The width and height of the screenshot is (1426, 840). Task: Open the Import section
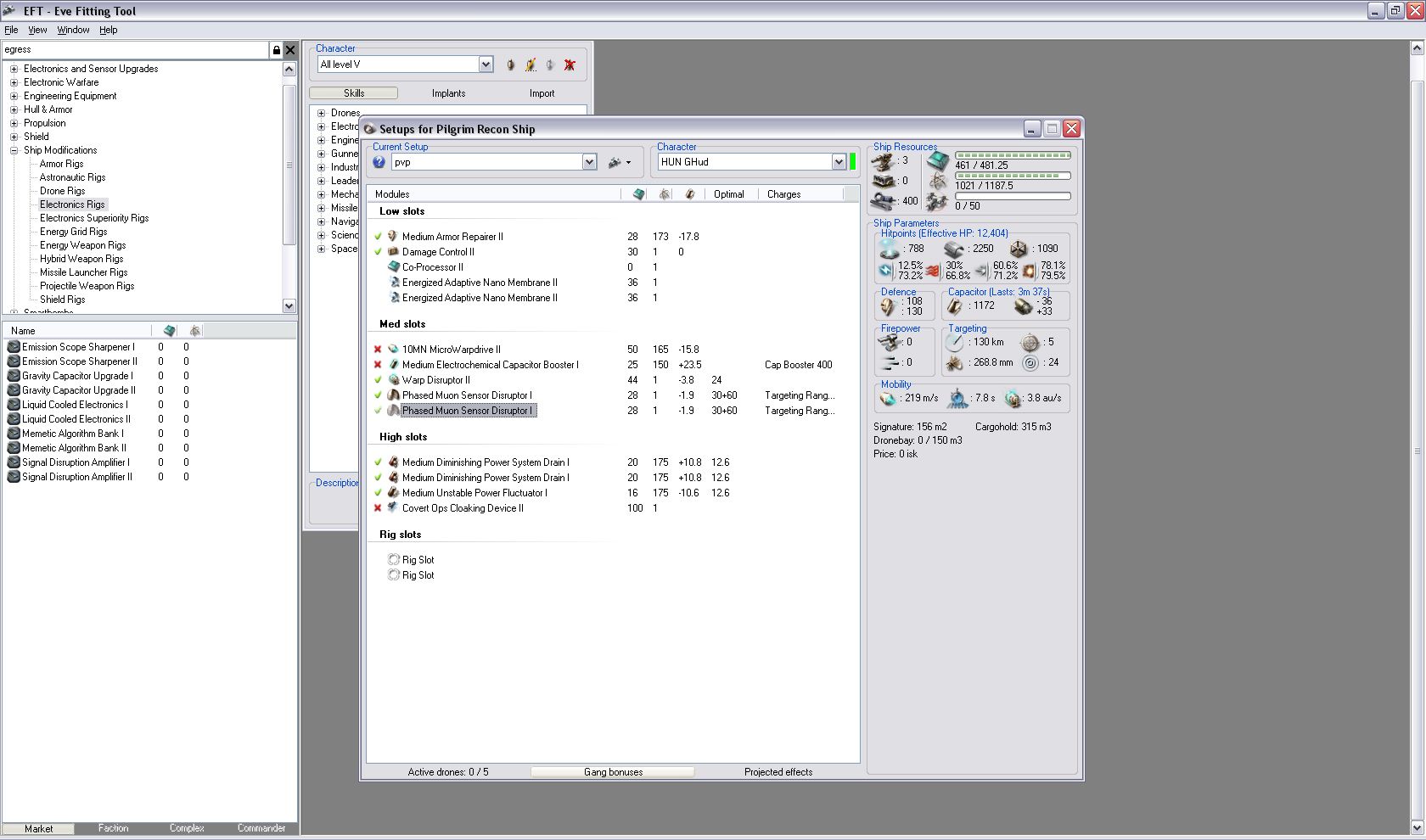click(x=542, y=93)
